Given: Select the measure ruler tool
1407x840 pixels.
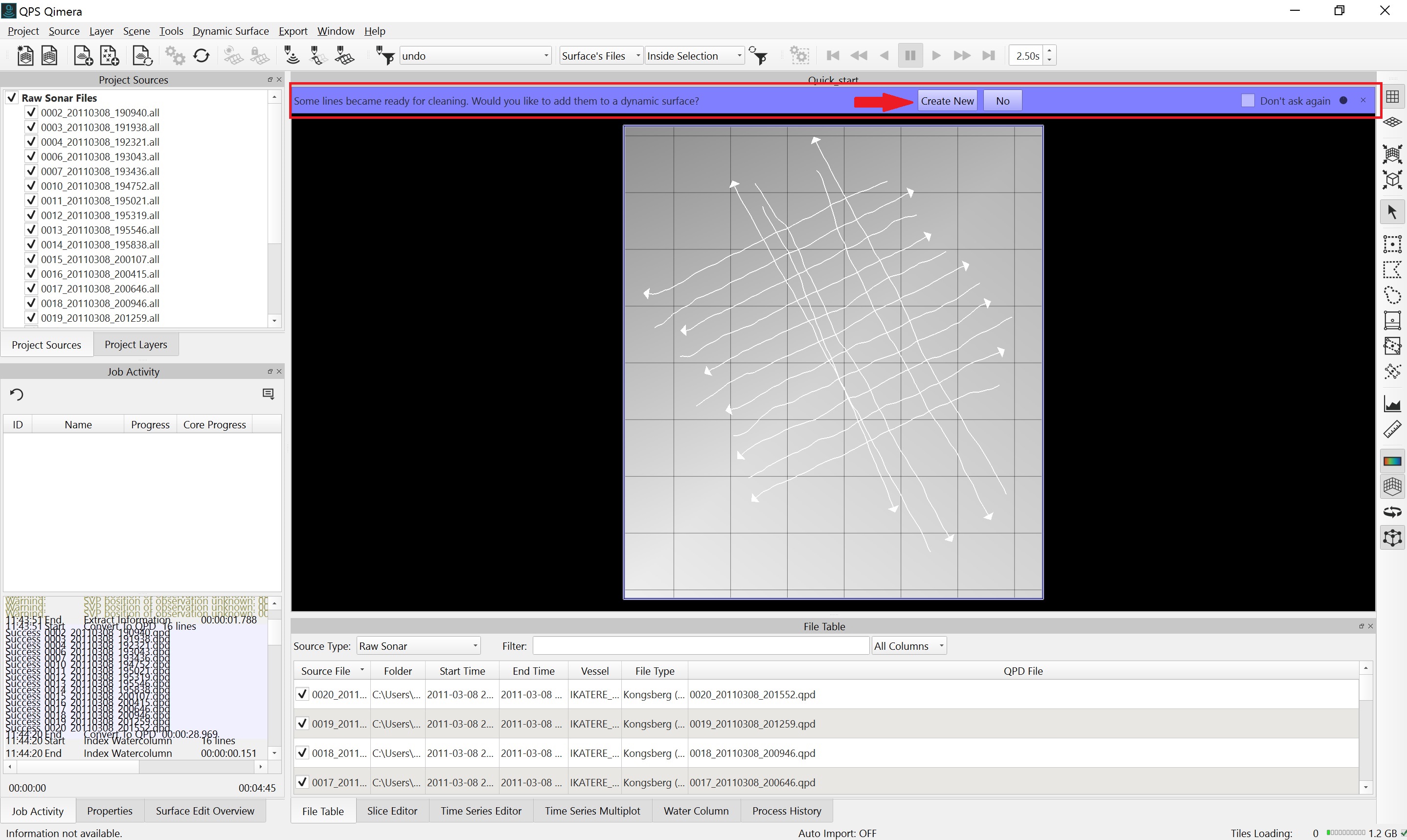Looking at the screenshot, I should coord(1392,430).
